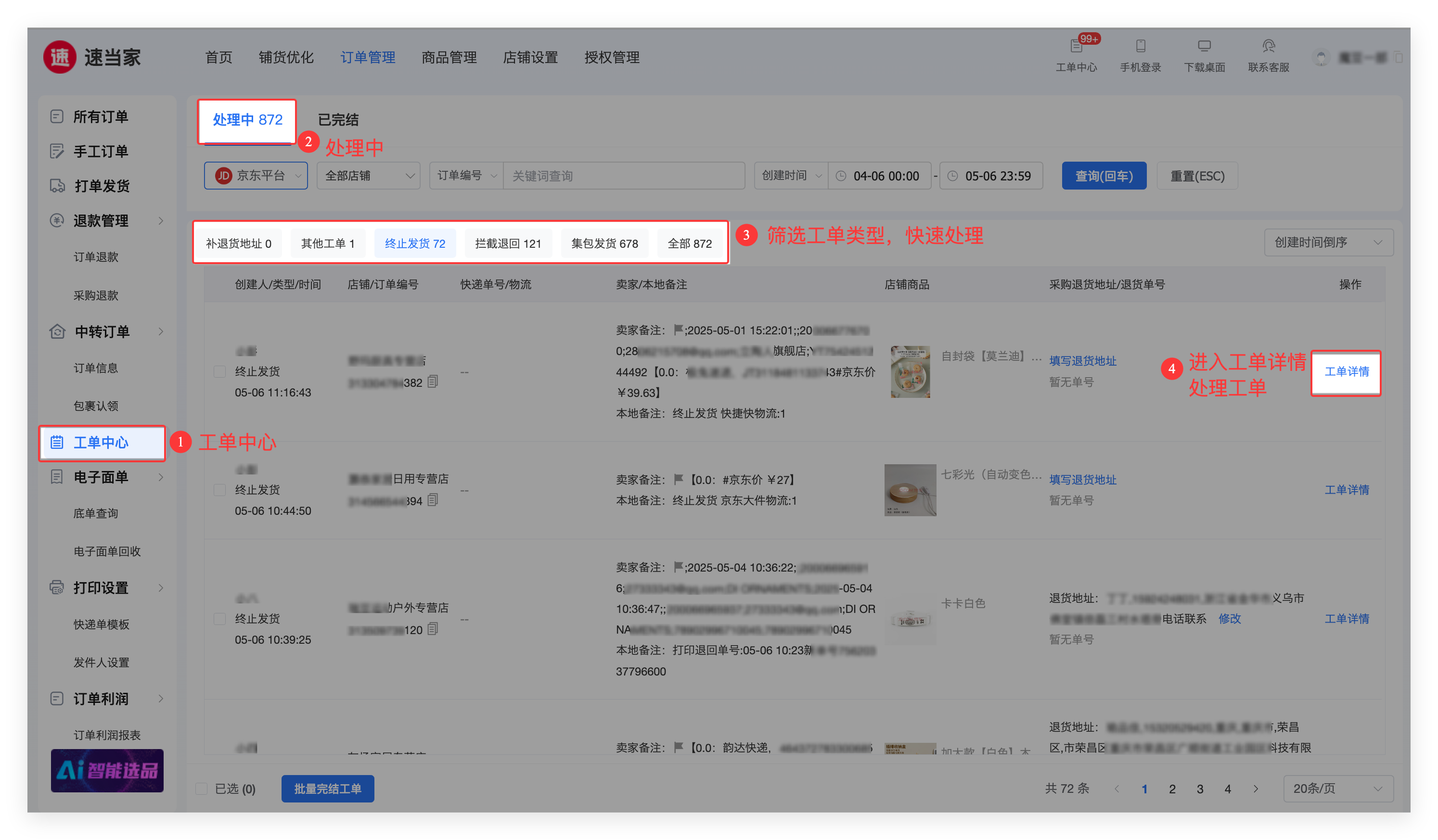Click the 速当家 red logo
The width and height of the screenshot is (1438, 840).
pyautogui.click(x=60, y=57)
